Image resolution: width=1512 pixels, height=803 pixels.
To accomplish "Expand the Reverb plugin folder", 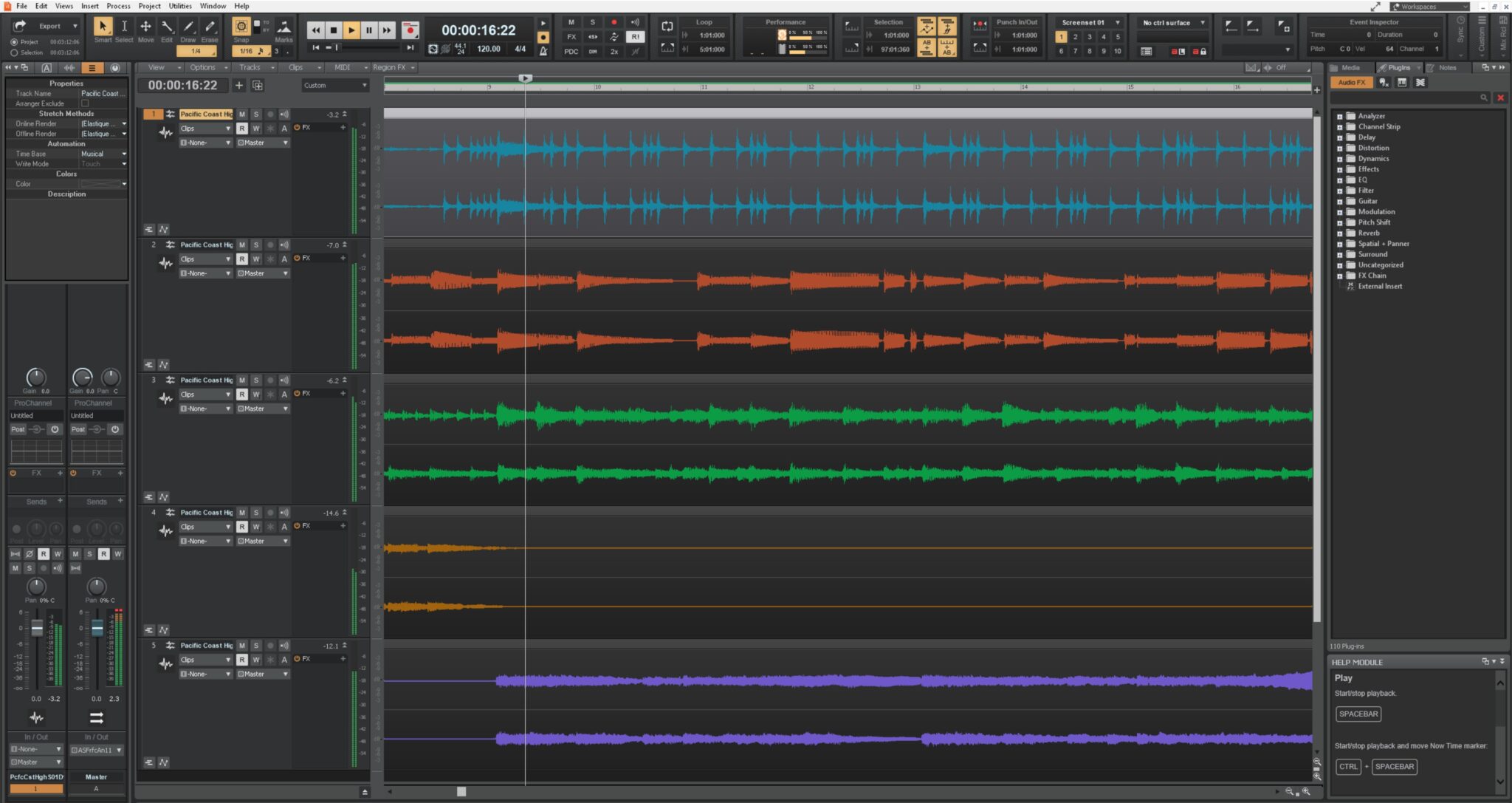I will coord(1339,233).
